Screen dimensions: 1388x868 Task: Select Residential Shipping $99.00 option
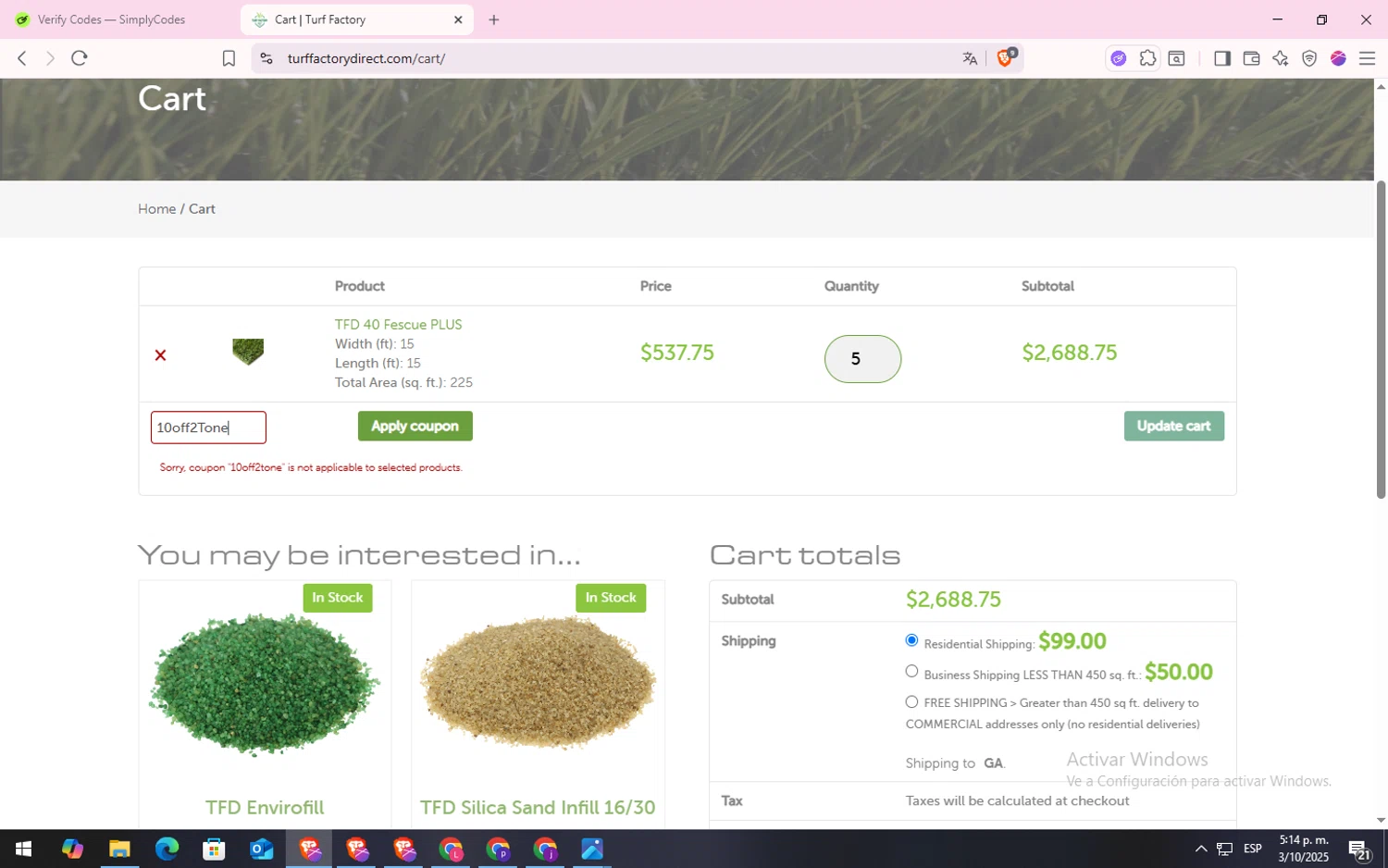click(911, 640)
